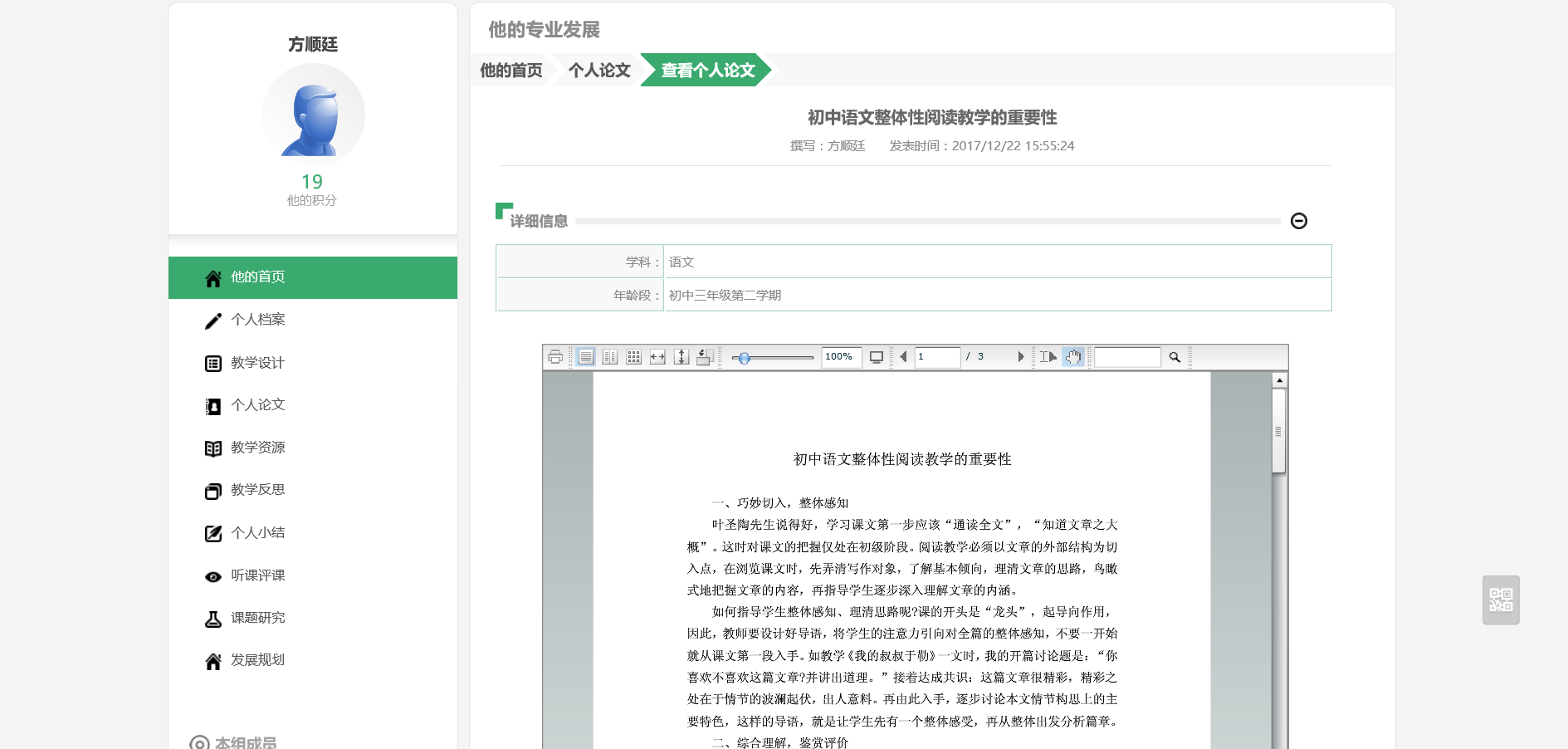1568x749 pixels.
Task: Go to the next document page
Action: [x=1021, y=357]
